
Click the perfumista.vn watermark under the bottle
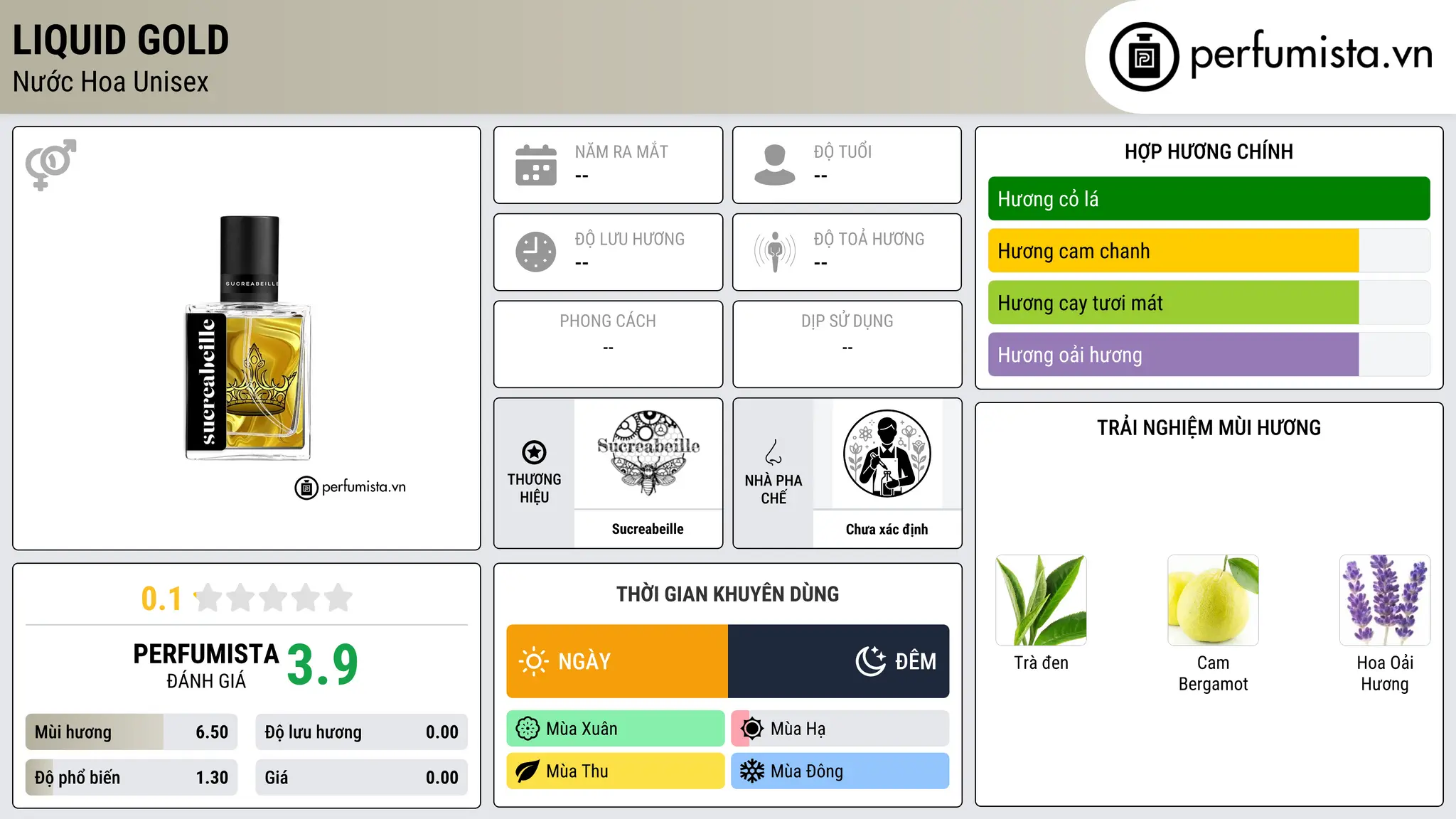(x=350, y=487)
